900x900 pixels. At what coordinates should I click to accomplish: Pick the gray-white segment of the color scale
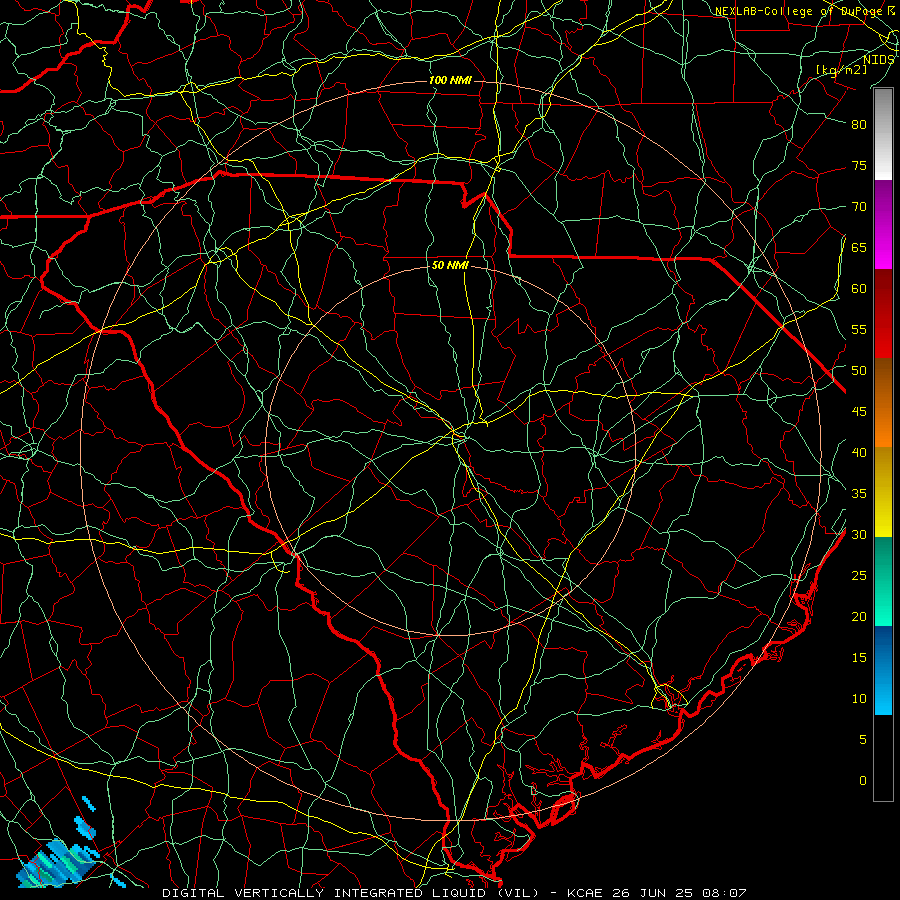[x=883, y=134]
